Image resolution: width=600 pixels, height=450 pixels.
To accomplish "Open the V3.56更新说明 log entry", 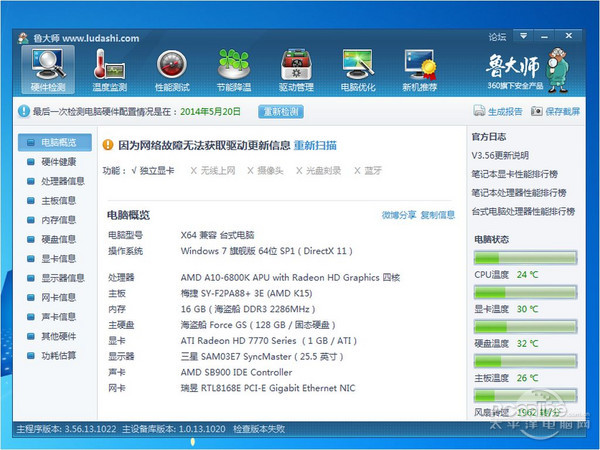I will point(500,155).
